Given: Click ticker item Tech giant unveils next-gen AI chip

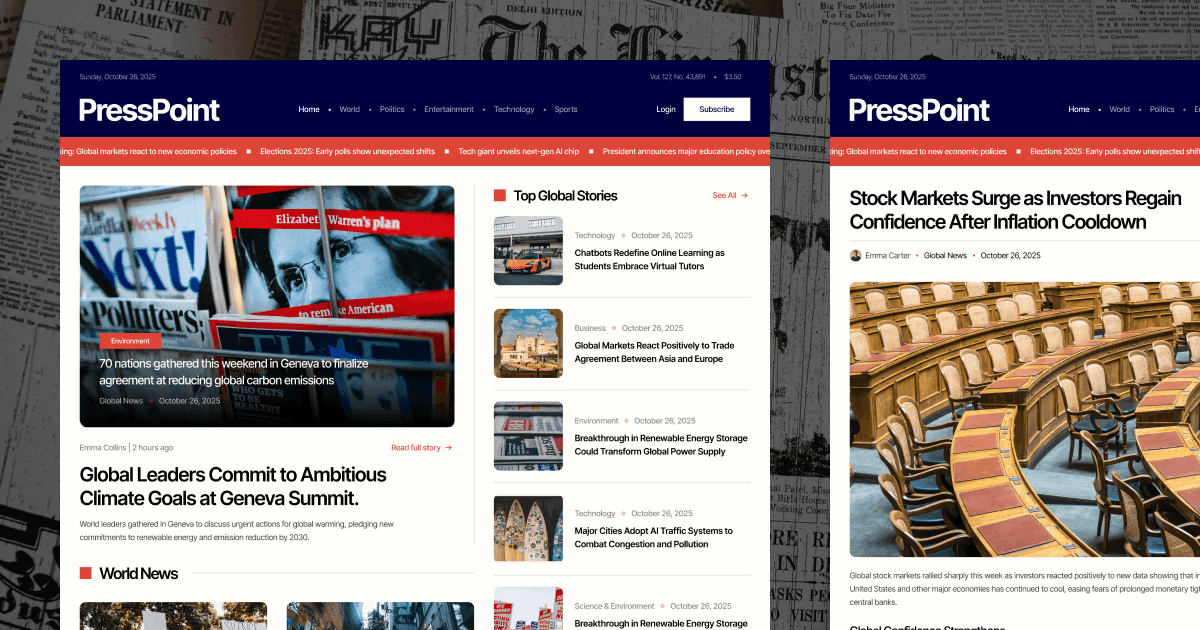Looking at the screenshot, I should [x=518, y=151].
